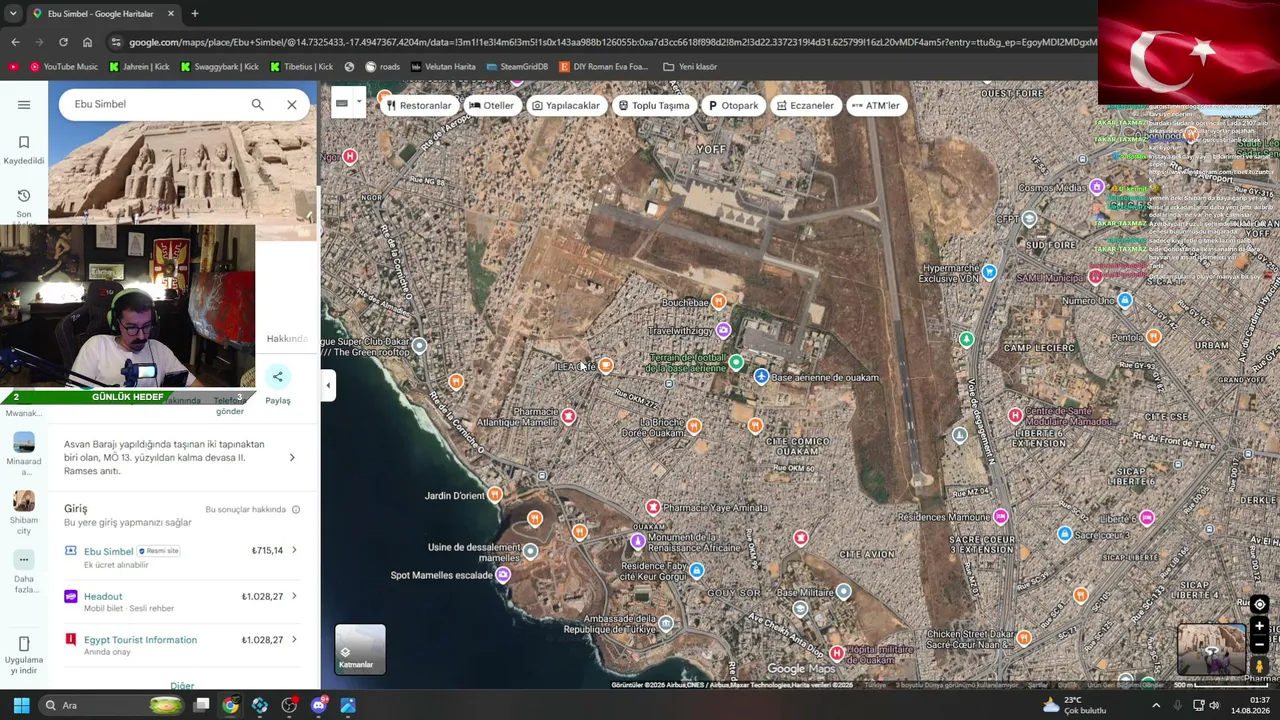Show Bu sonuçlar hakkında info
Viewport: 1280px width, 720px height.
(x=296, y=510)
